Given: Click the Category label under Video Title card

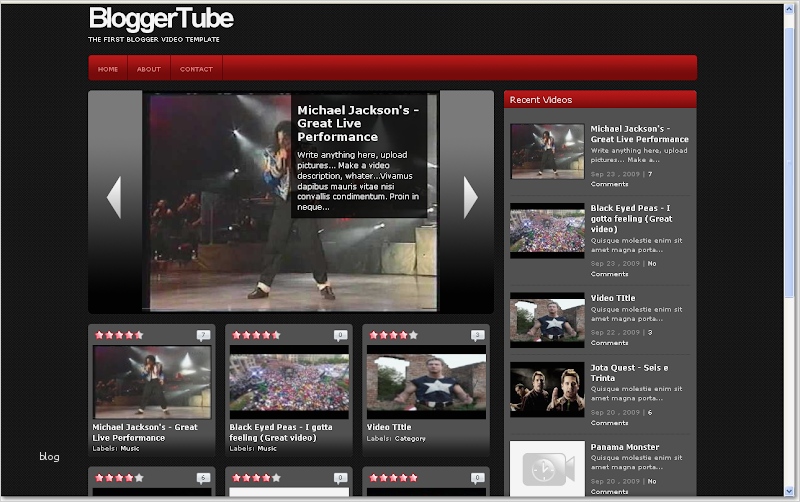Looking at the screenshot, I should (x=410, y=439).
